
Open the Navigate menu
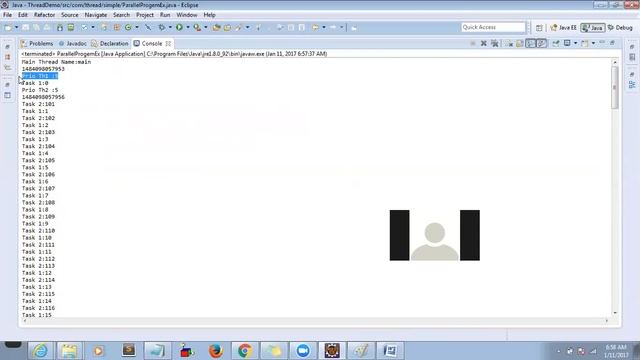click(x=96, y=15)
